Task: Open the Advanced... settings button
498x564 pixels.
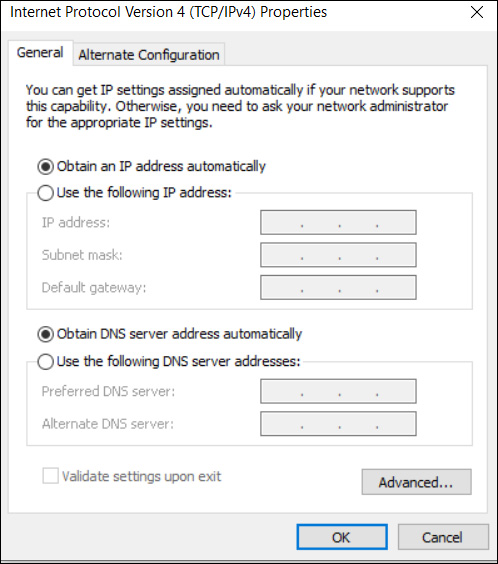Action: pos(416,482)
